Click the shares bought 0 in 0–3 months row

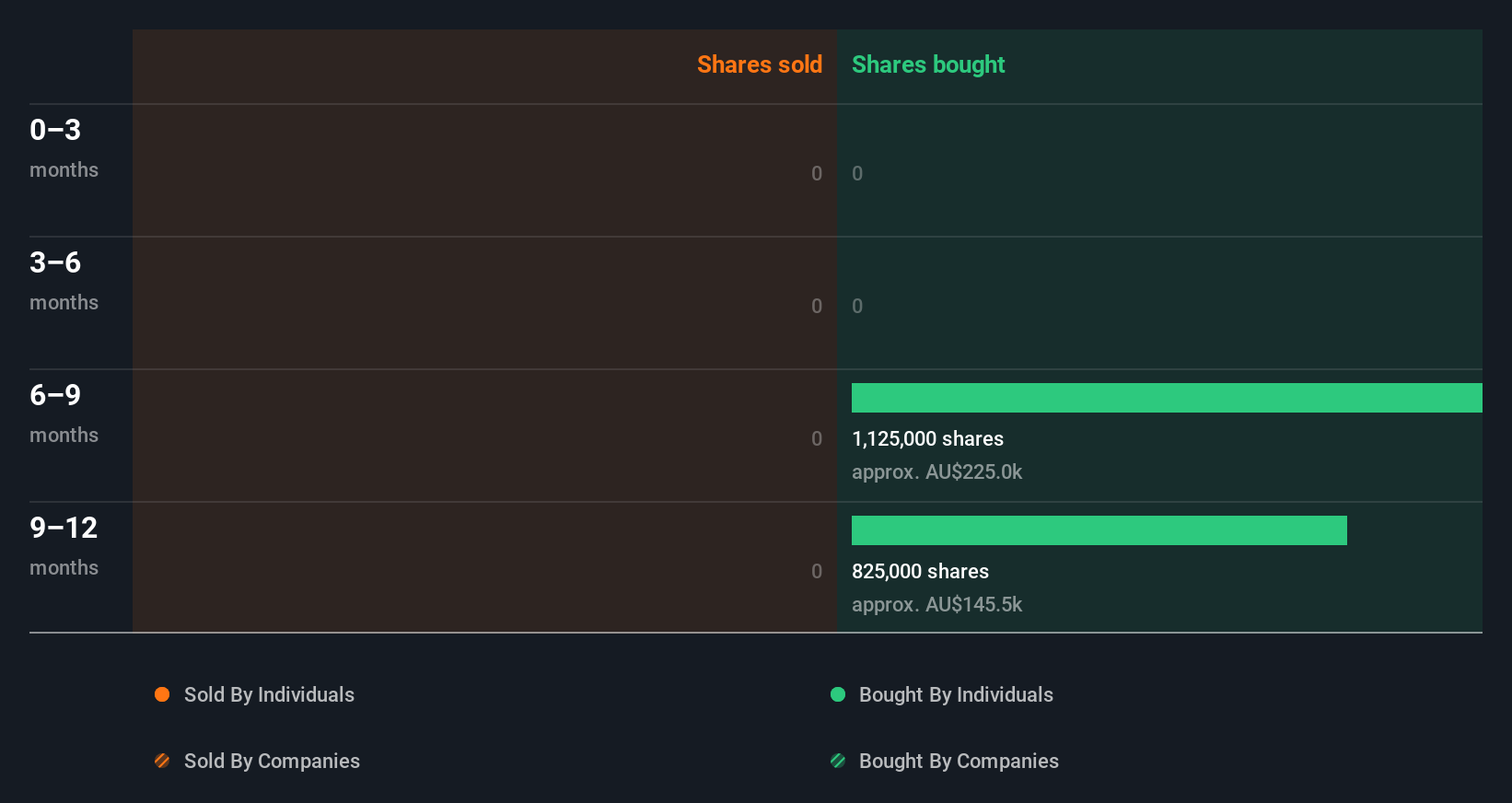[857, 173]
